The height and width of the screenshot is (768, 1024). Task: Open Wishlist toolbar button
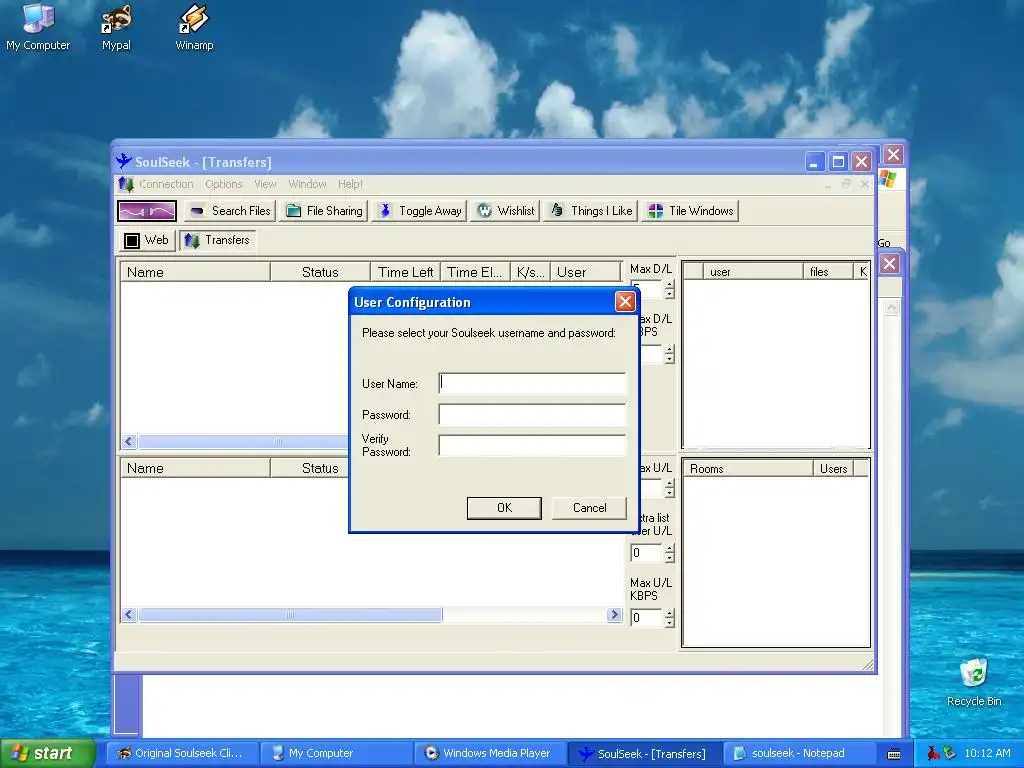coord(505,211)
